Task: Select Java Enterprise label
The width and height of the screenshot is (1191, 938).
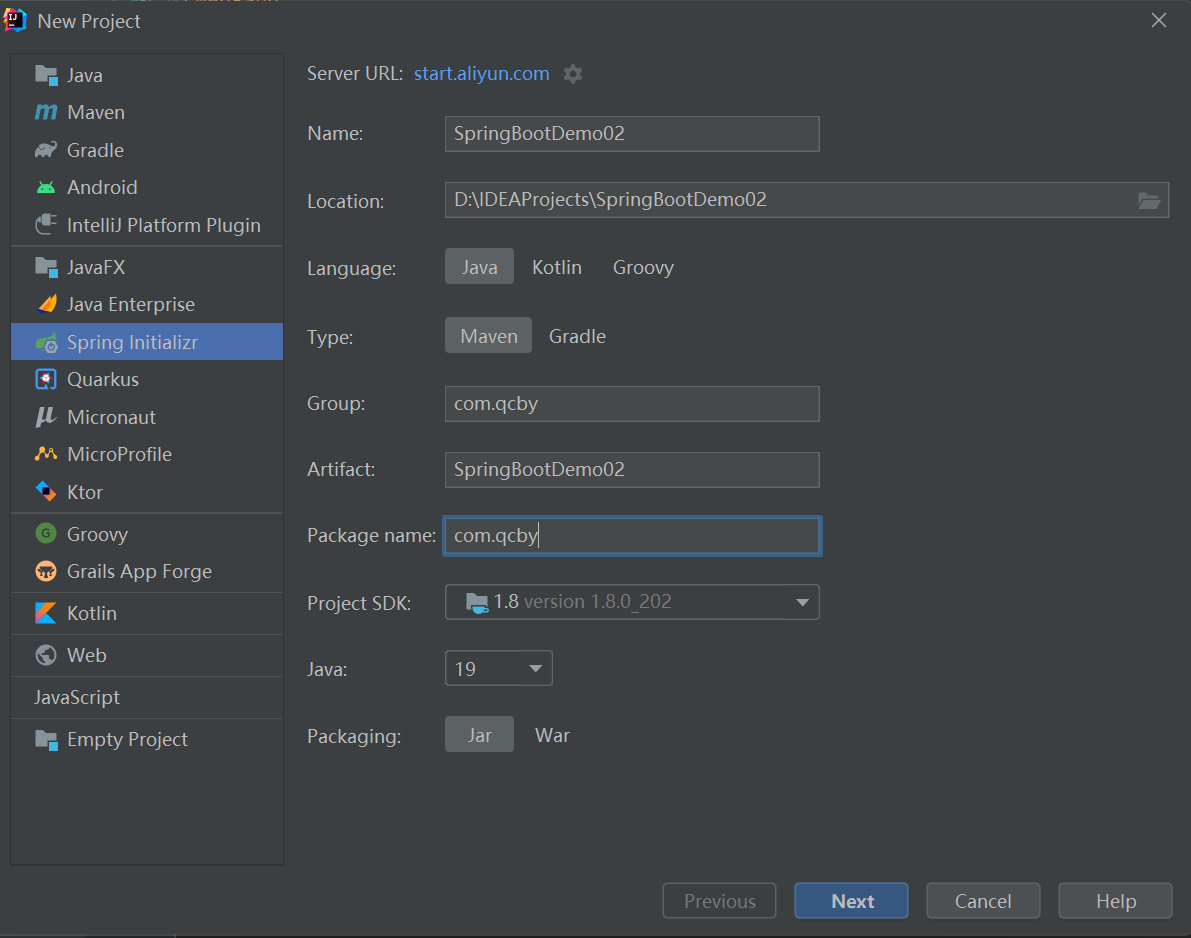Action: pyautogui.click(x=131, y=305)
